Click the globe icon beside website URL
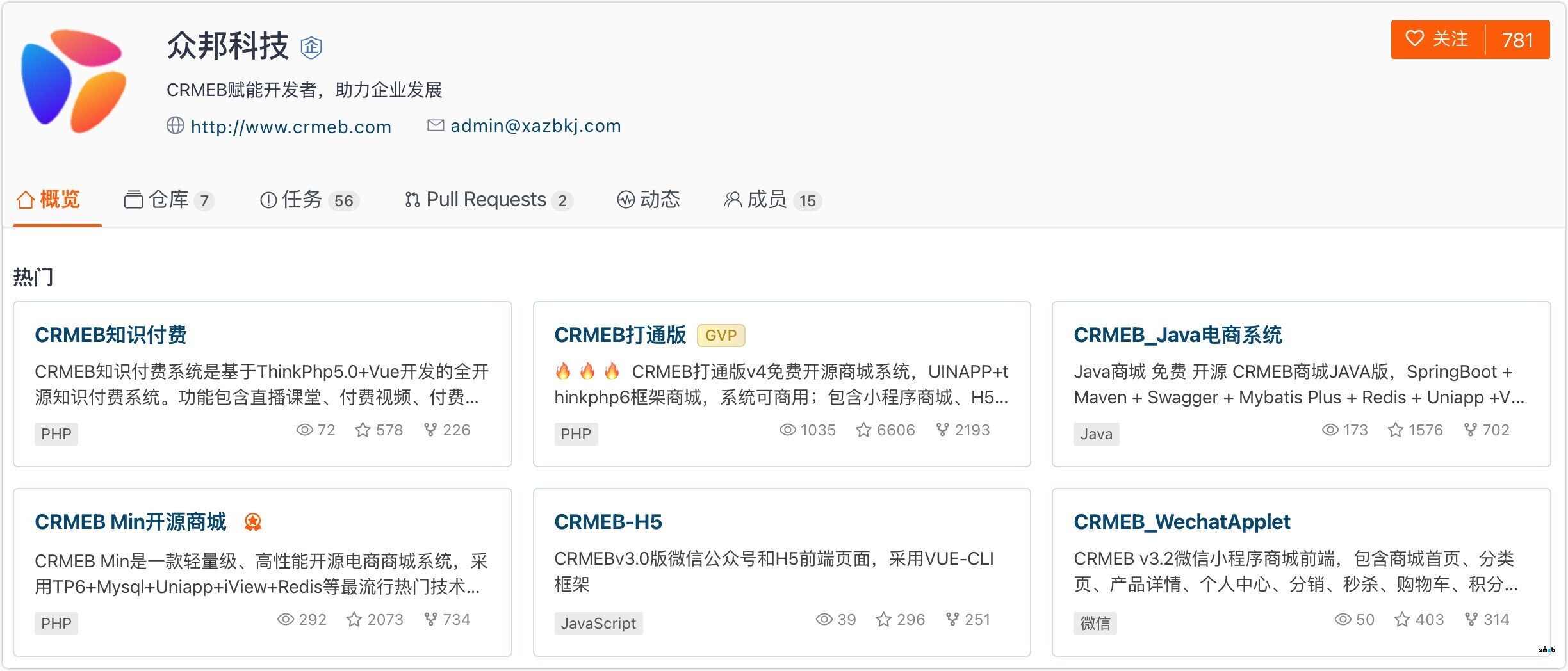Image resolution: width=1568 pixels, height=671 pixels. (x=175, y=125)
